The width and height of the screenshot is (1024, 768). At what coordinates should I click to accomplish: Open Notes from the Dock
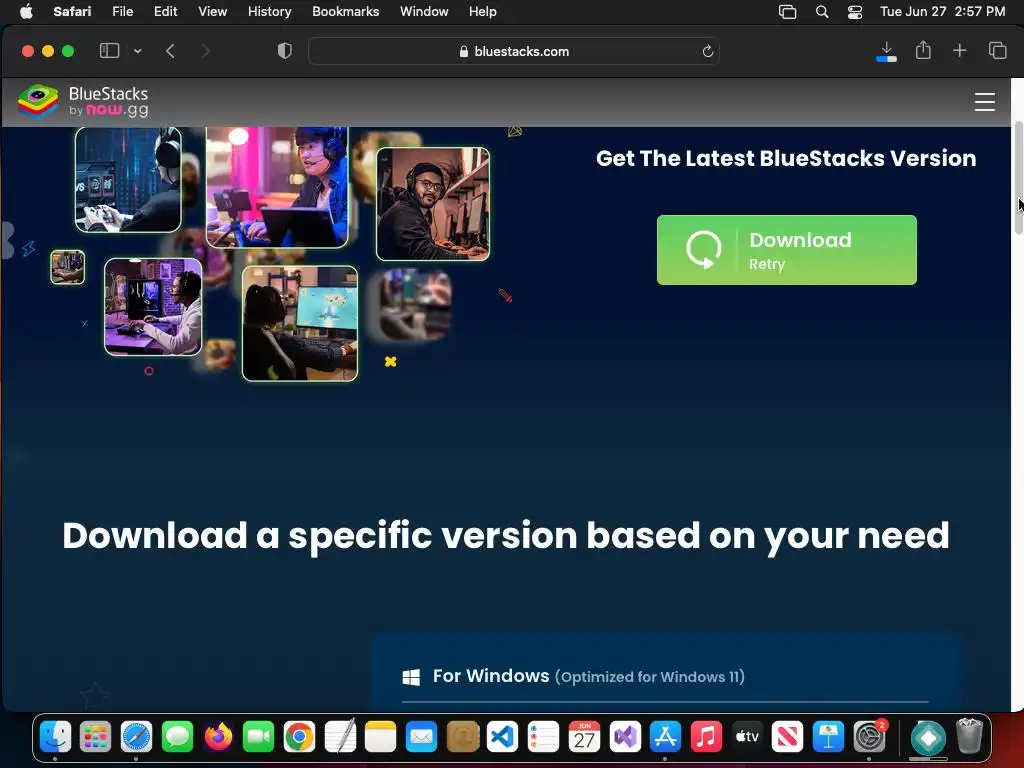(x=381, y=737)
